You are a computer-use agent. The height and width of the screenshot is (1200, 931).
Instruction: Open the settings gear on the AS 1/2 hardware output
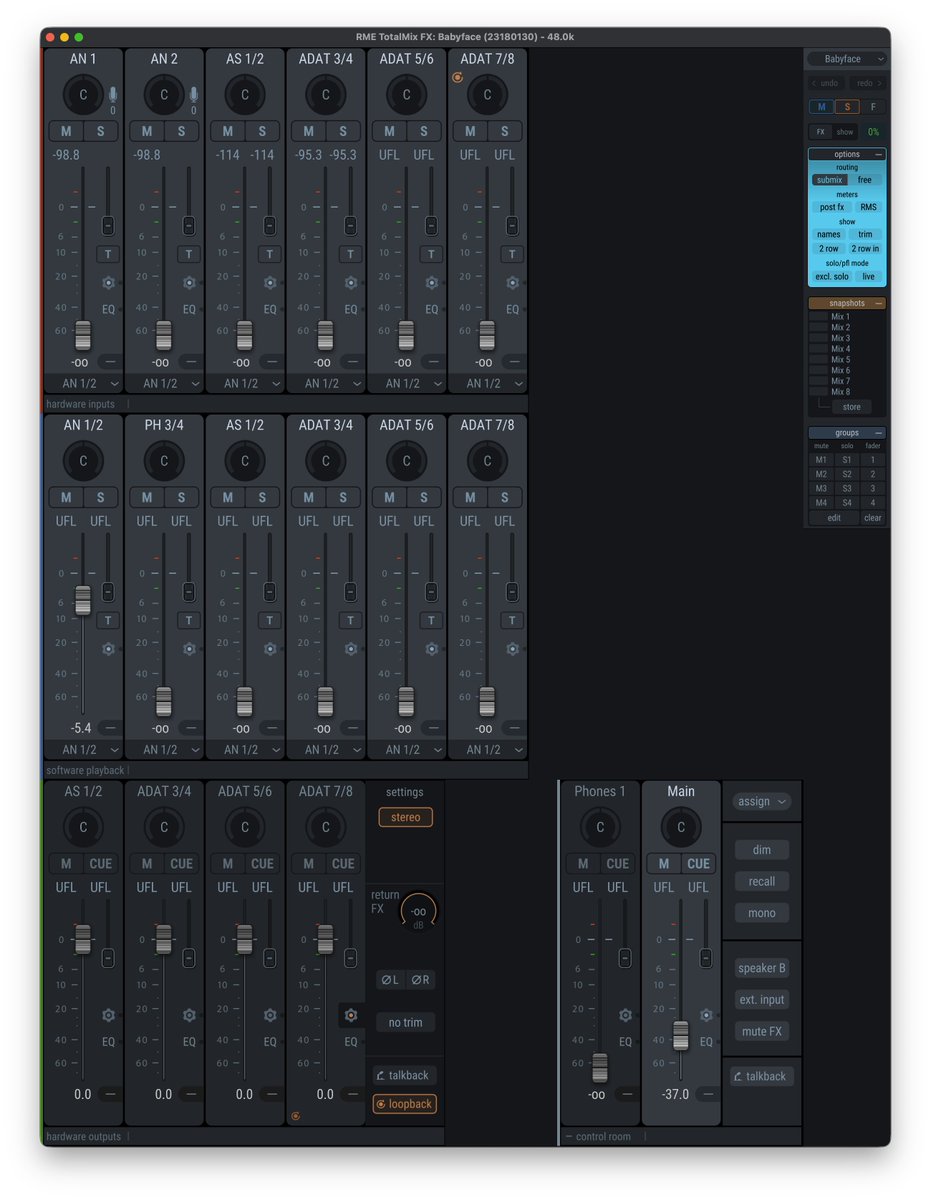click(109, 1015)
